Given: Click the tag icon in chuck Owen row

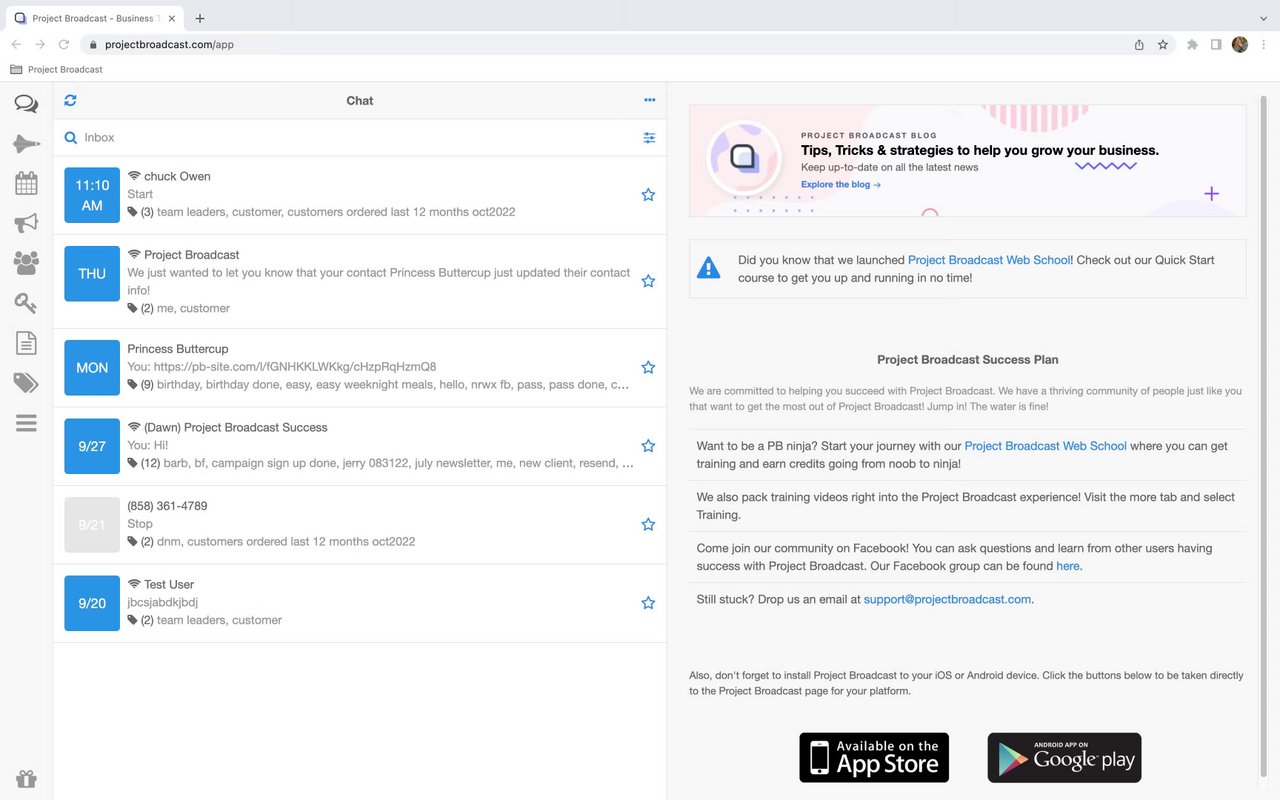Looking at the screenshot, I should point(133,212).
